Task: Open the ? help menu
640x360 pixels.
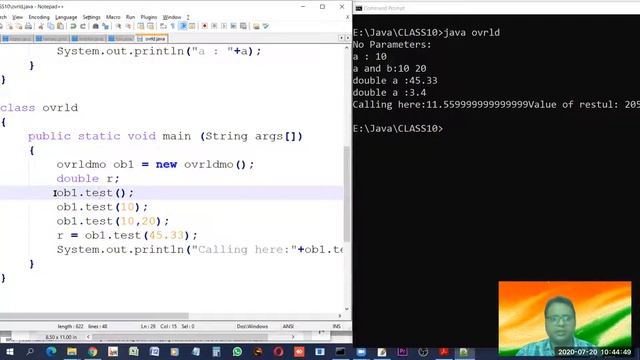Action: pyautogui.click(x=188, y=17)
